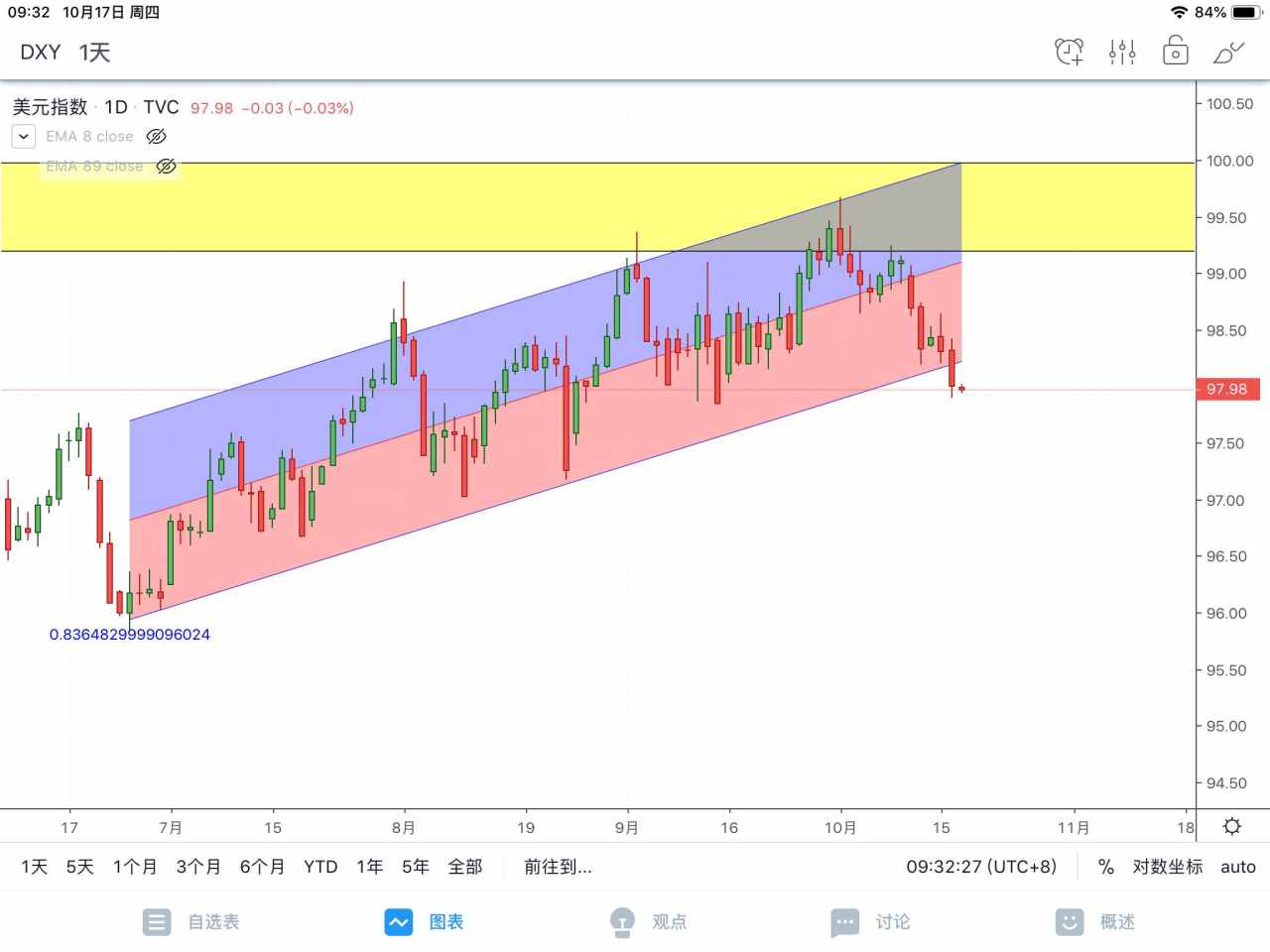Select the 全部 time range
1270x952 pixels.
(465, 867)
